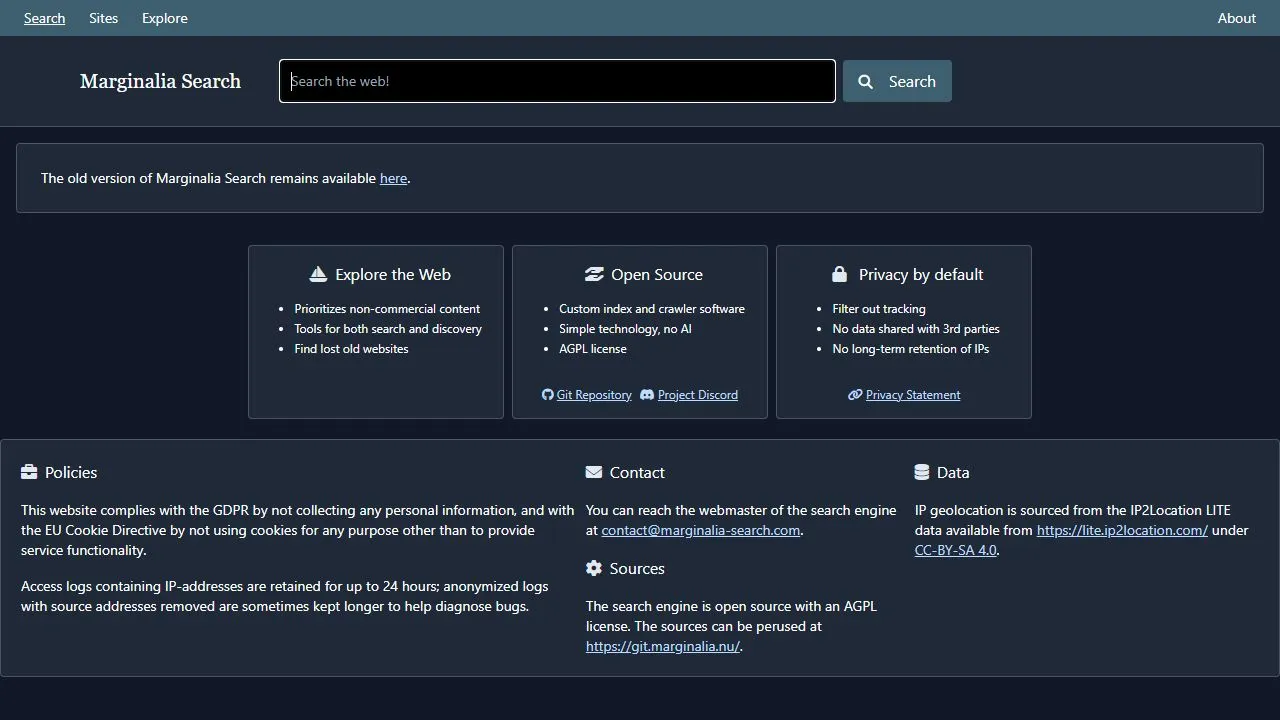Click the GDPR compliance paragraph in Policies

pyautogui.click(x=298, y=530)
